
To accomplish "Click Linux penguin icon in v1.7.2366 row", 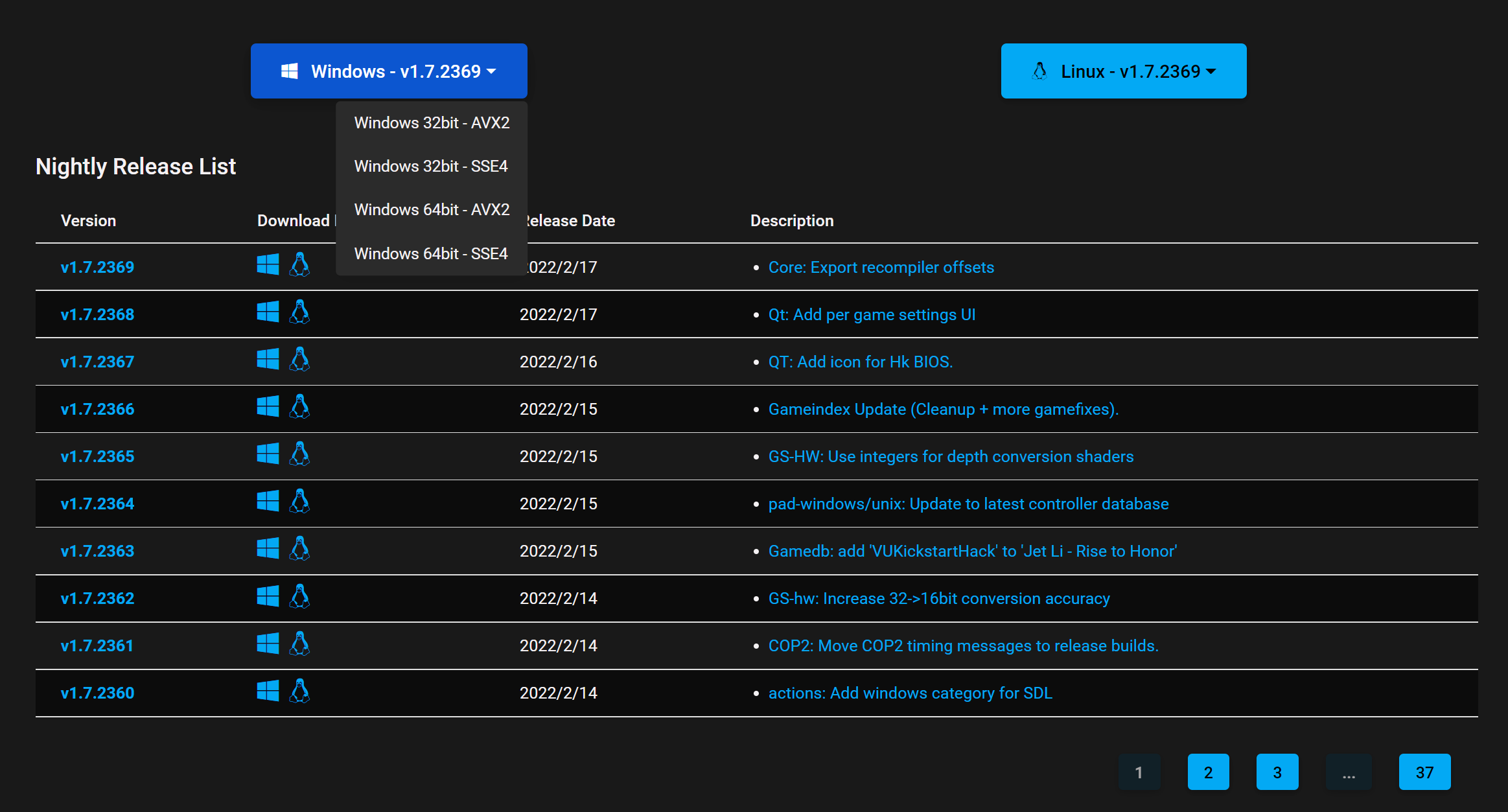I will [x=299, y=406].
